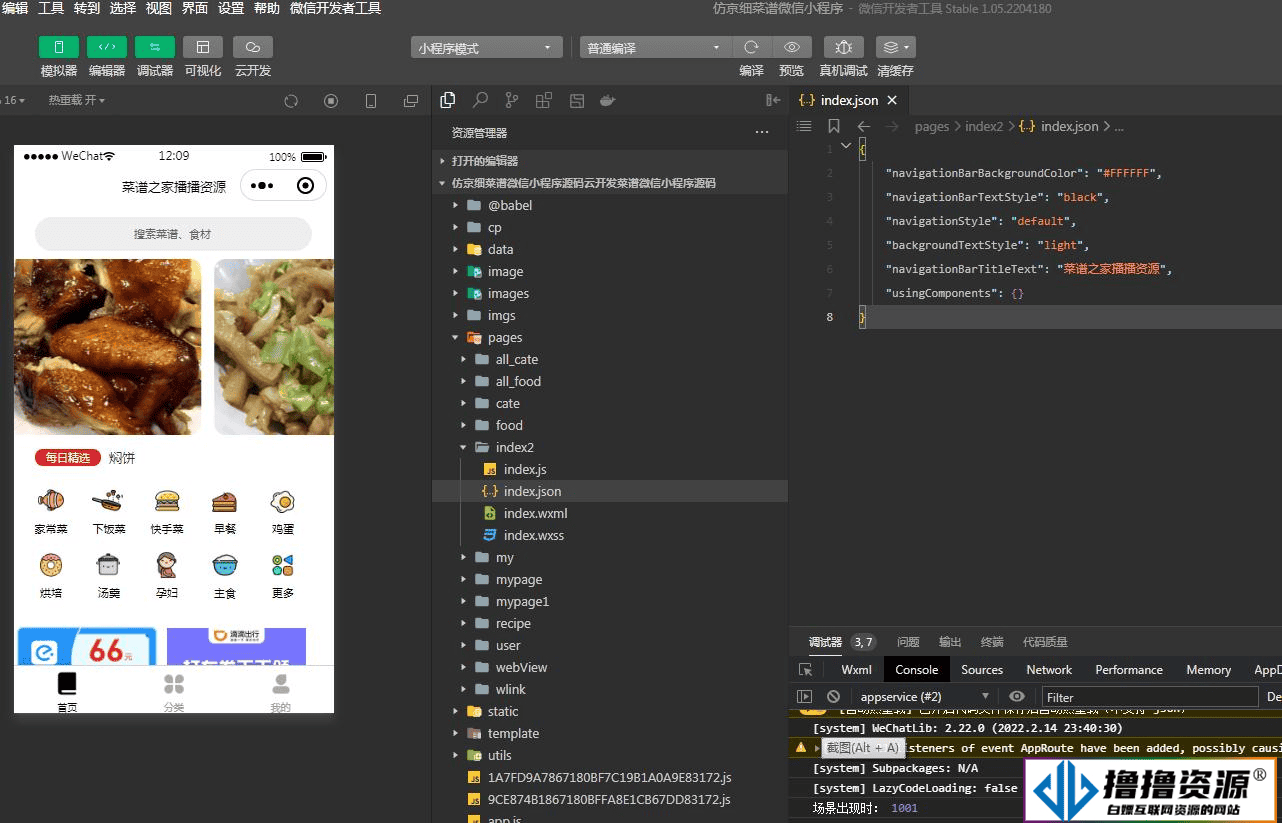The image size is (1282, 823).
Task: Collapse the project root folder section
Action: tap(610, 183)
